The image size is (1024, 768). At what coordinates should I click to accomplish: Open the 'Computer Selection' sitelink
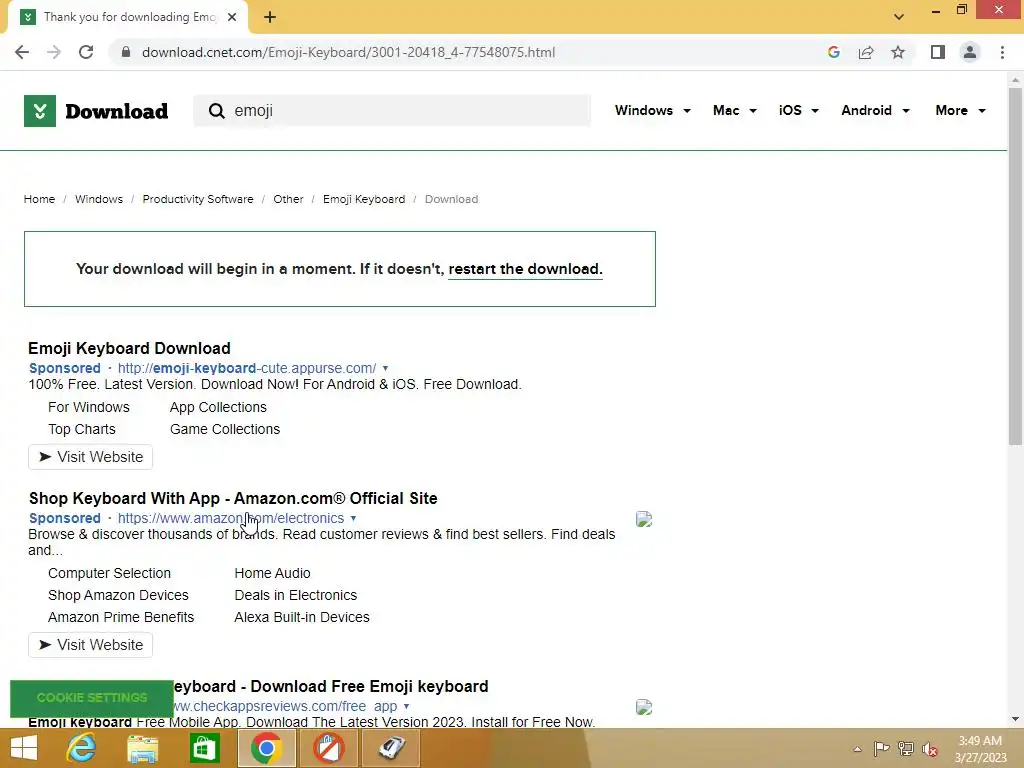tap(109, 573)
